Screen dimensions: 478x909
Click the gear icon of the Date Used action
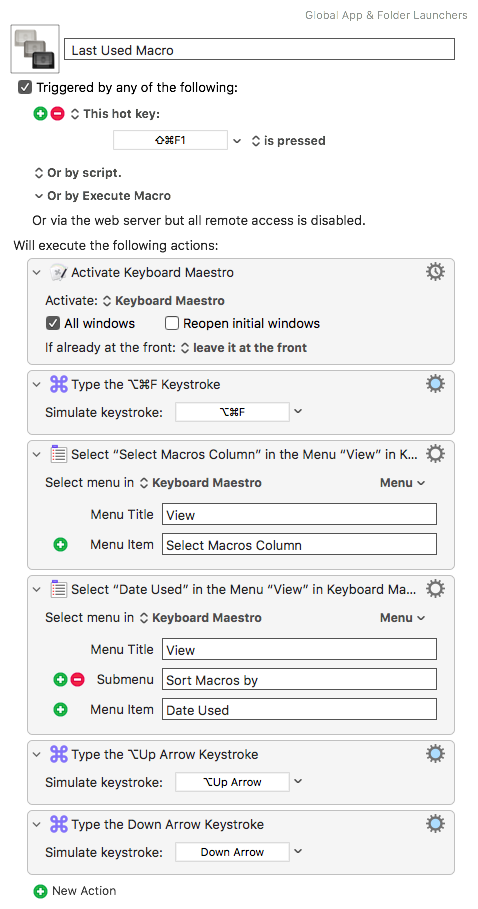(435, 589)
